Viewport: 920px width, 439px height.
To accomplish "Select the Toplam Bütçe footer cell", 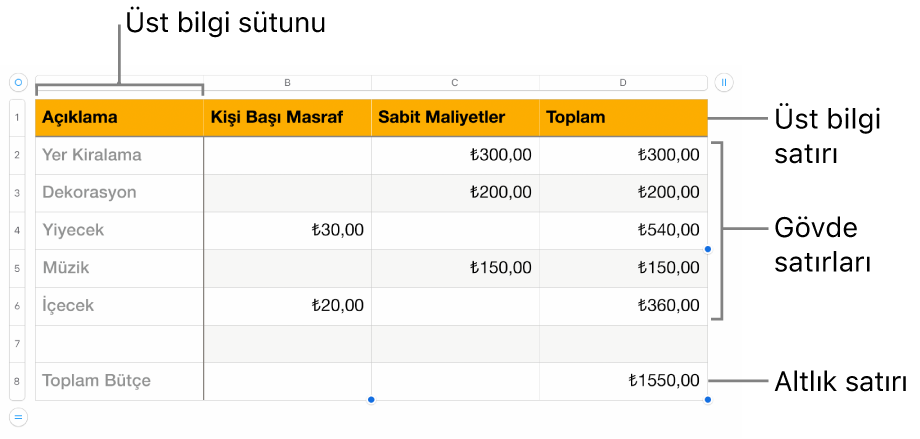I will point(120,381).
